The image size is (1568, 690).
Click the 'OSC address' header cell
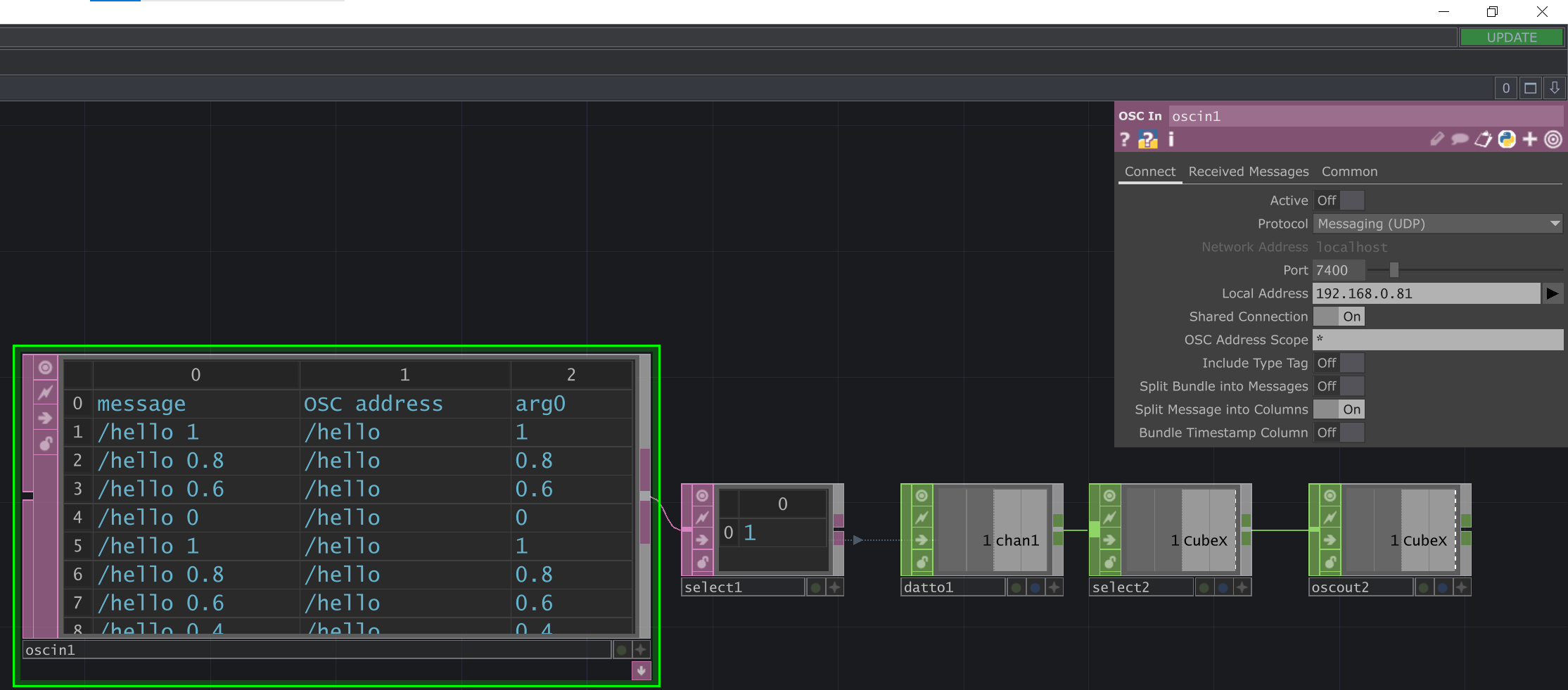(x=405, y=404)
